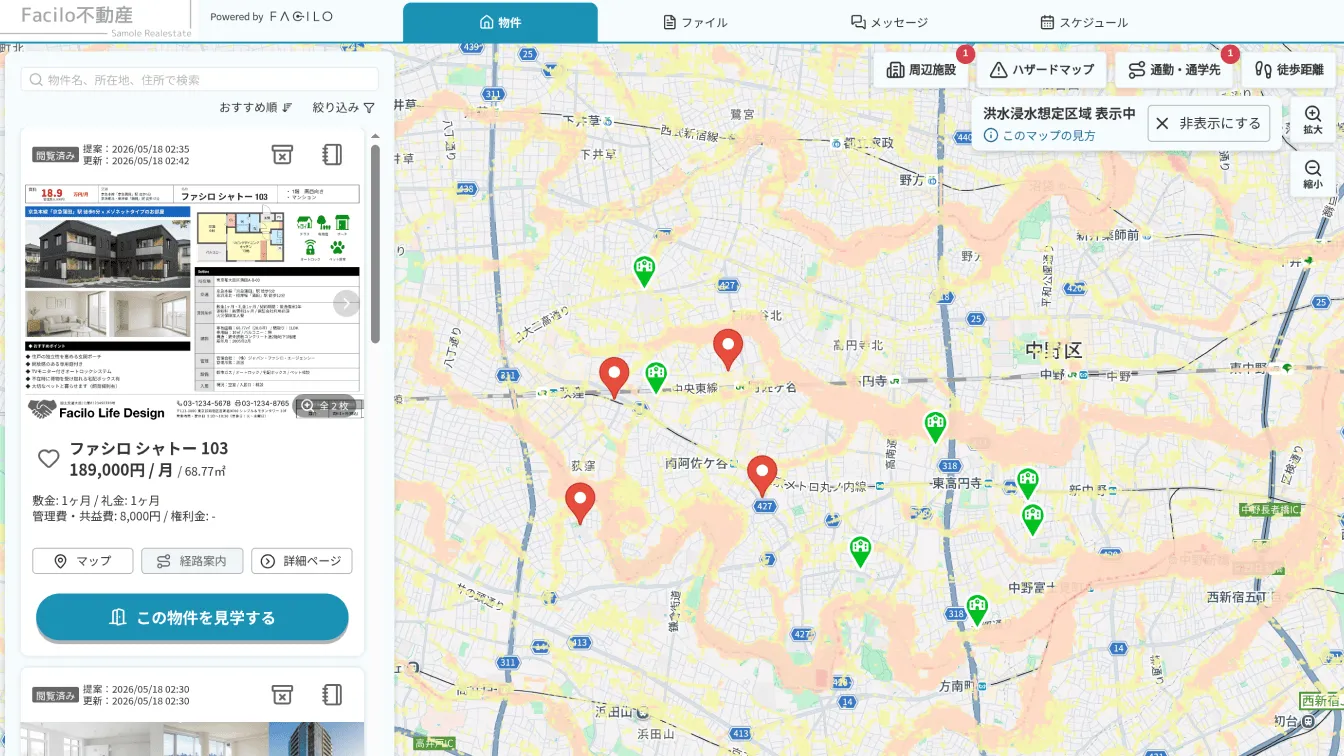The height and width of the screenshot is (756, 1344).
Task: Switch to the スケジュール tab
Action: click(1083, 22)
